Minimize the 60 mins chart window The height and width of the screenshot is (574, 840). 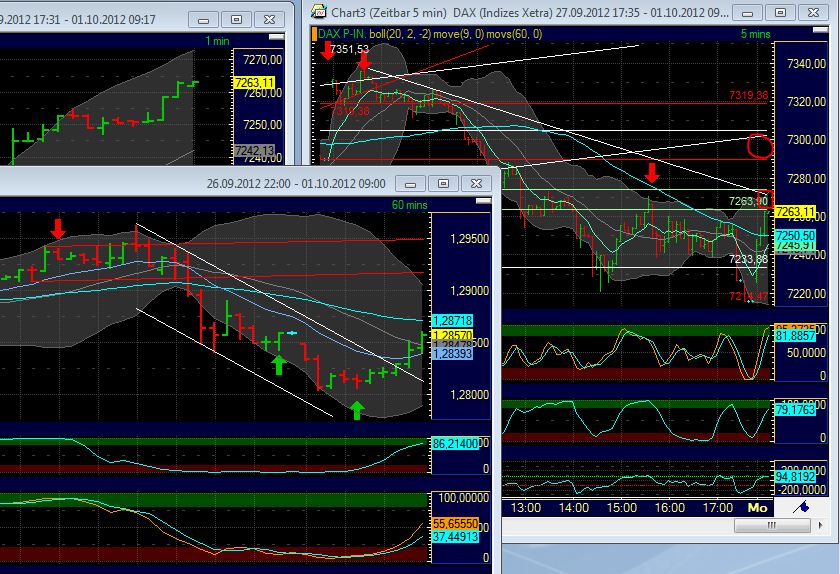410,184
